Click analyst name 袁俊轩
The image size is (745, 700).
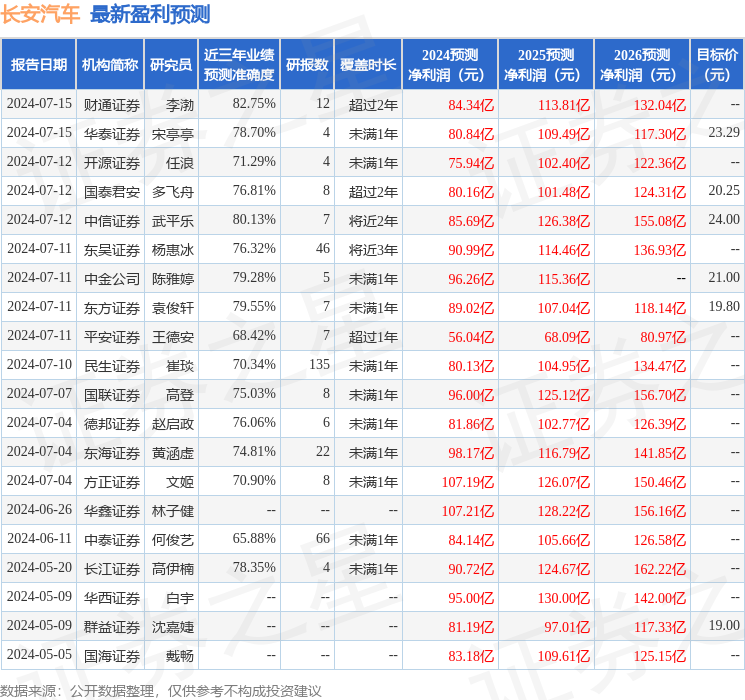173,308
